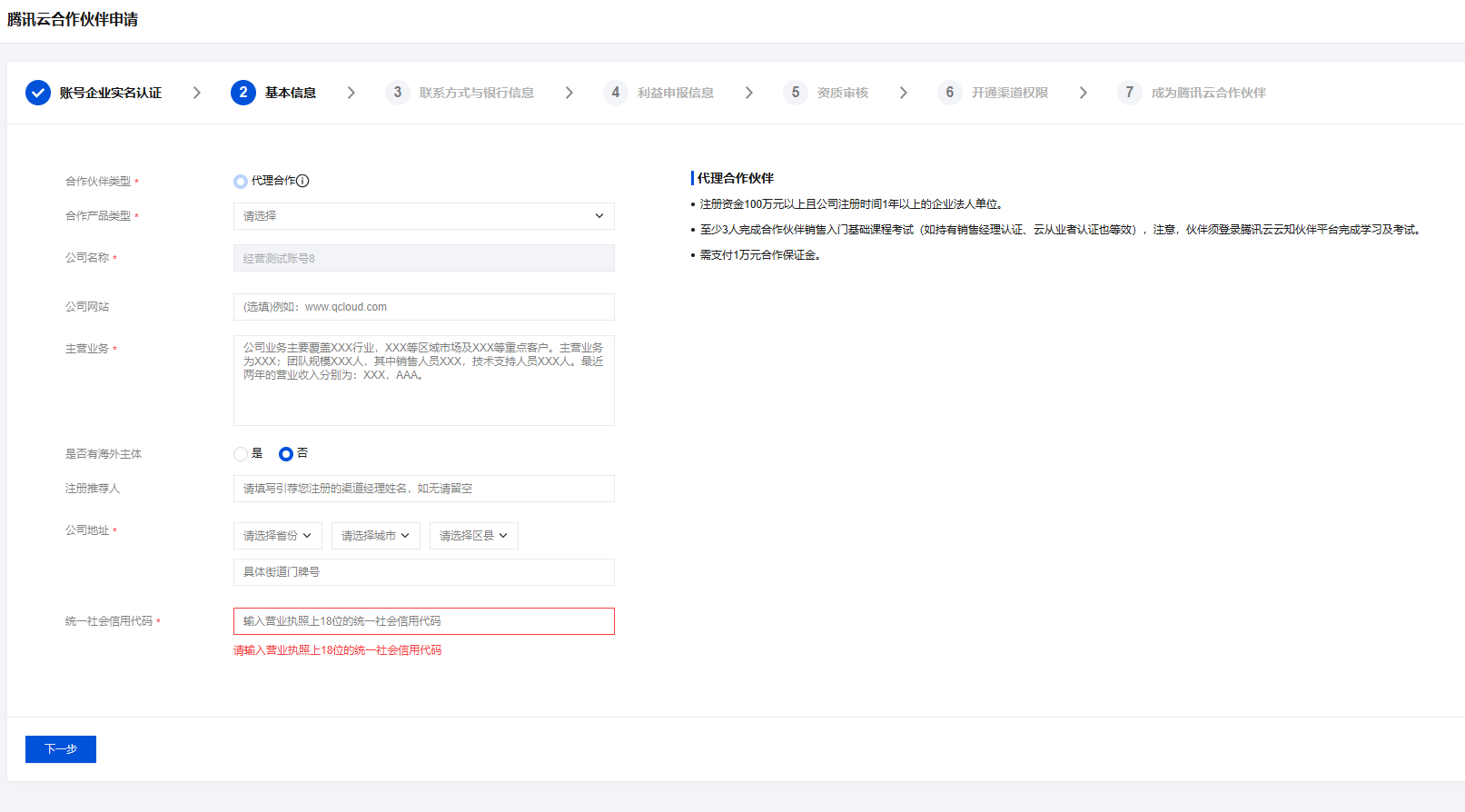Click the 合作伙伴类型 field label
This screenshot has width=1465, height=812.
[x=98, y=182]
